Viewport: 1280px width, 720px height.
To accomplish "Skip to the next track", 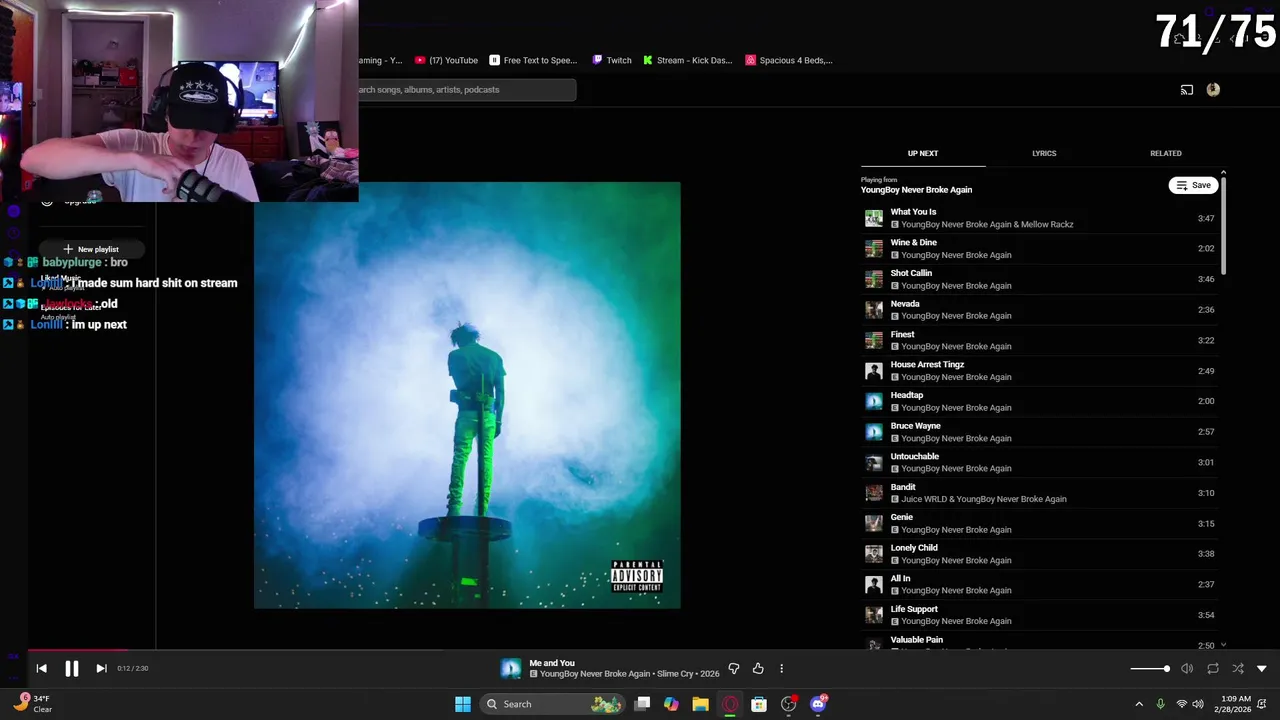I will click(101, 668).
